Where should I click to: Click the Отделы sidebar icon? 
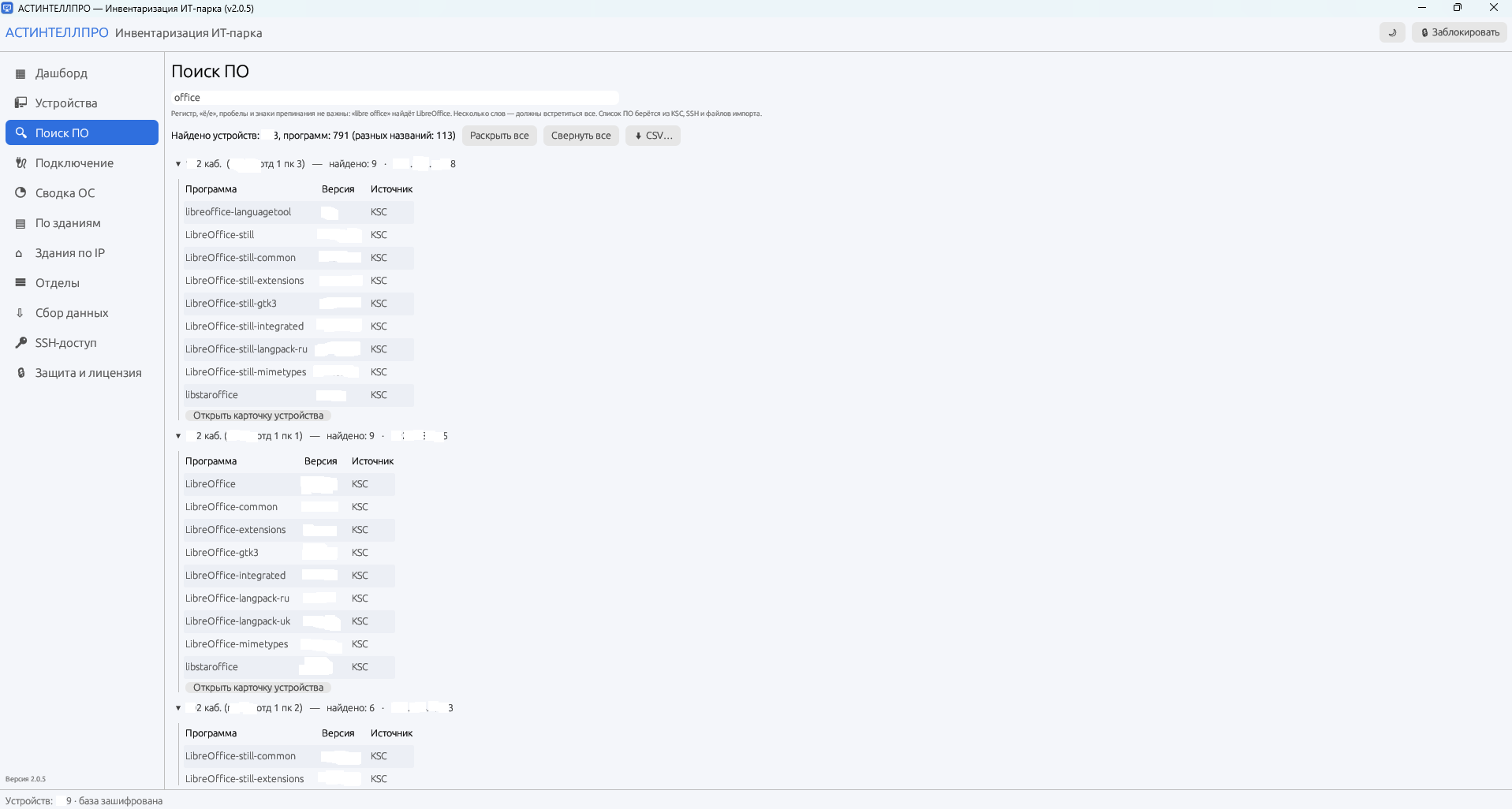point(21,283)
